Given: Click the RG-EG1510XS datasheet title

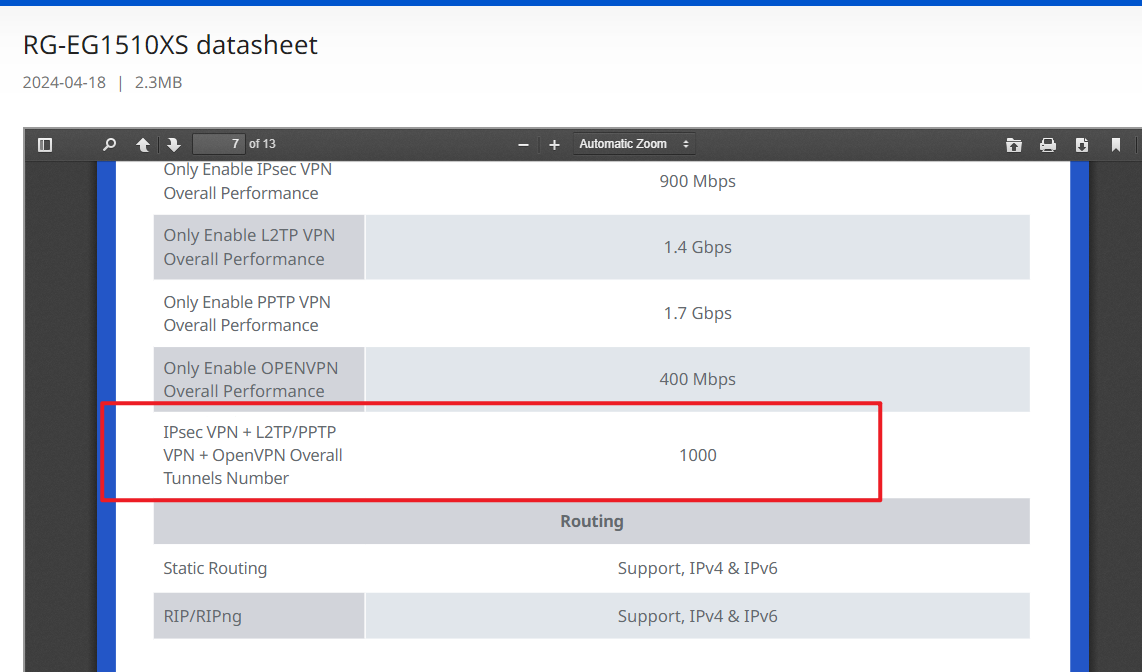Looking at the screenshot, I should click(x=170, y=45).
